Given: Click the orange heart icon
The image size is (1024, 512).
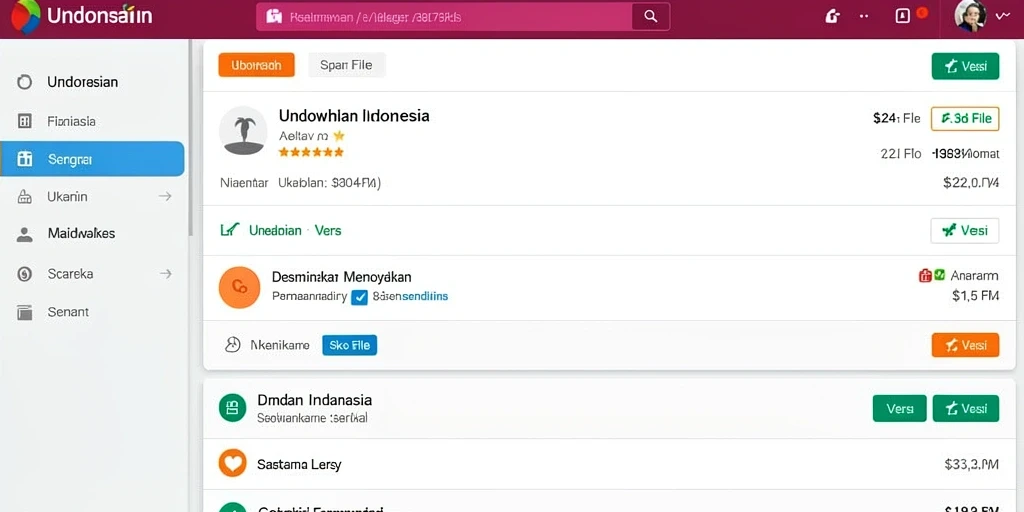Looking at the screenshot, I should [232, 463].
